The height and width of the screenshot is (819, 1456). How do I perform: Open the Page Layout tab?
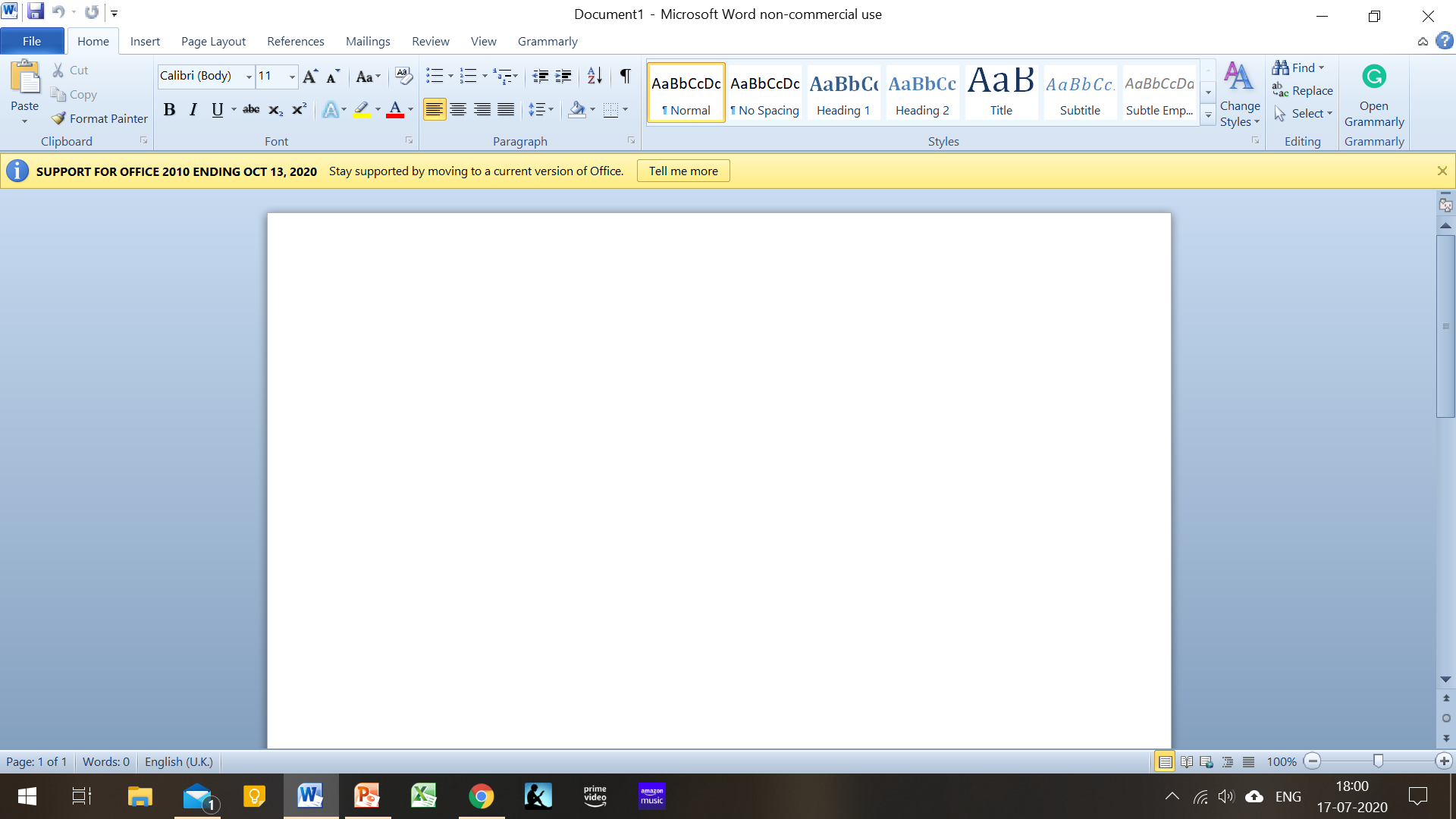[x=213, y=41]
